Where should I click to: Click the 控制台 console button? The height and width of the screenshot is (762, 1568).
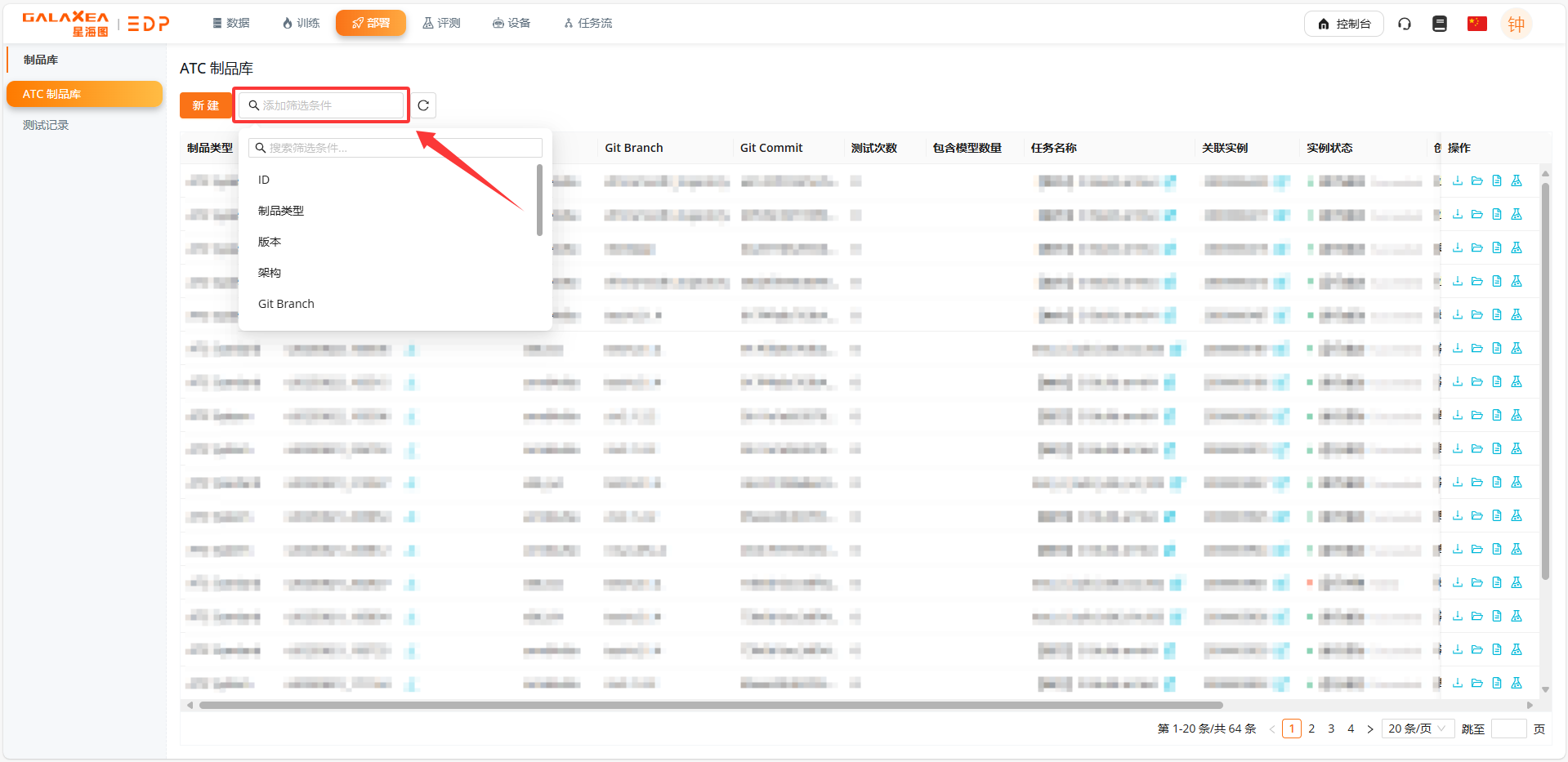coord(1343,24)
